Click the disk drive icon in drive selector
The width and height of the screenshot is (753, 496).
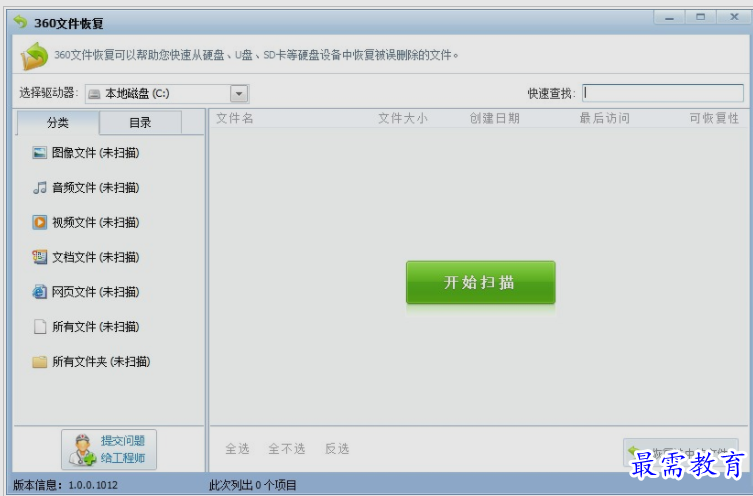pyautogui.click(x=94, y=94)
